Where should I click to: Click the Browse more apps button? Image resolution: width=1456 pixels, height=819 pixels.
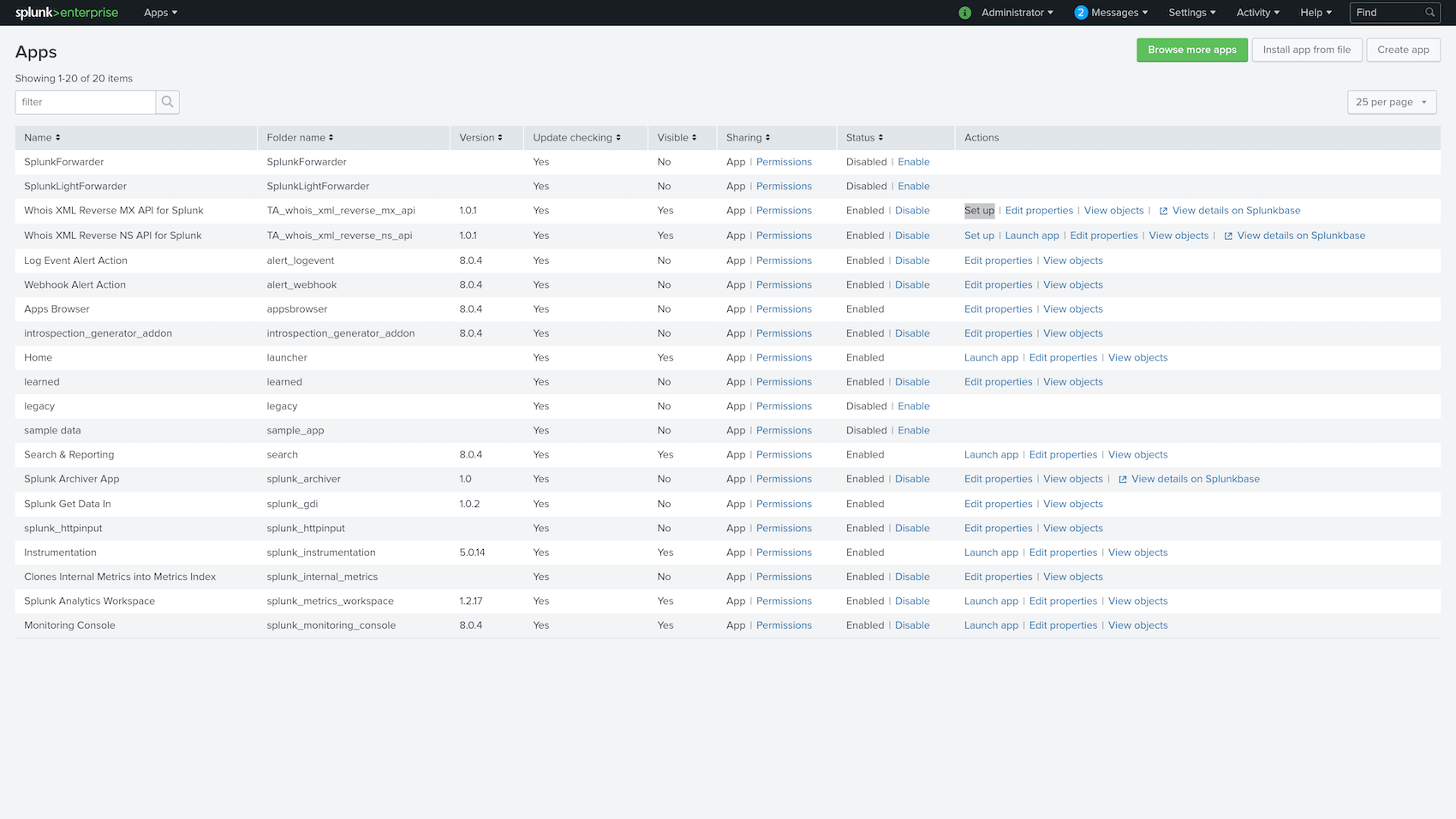click(x=1192, y=50)
